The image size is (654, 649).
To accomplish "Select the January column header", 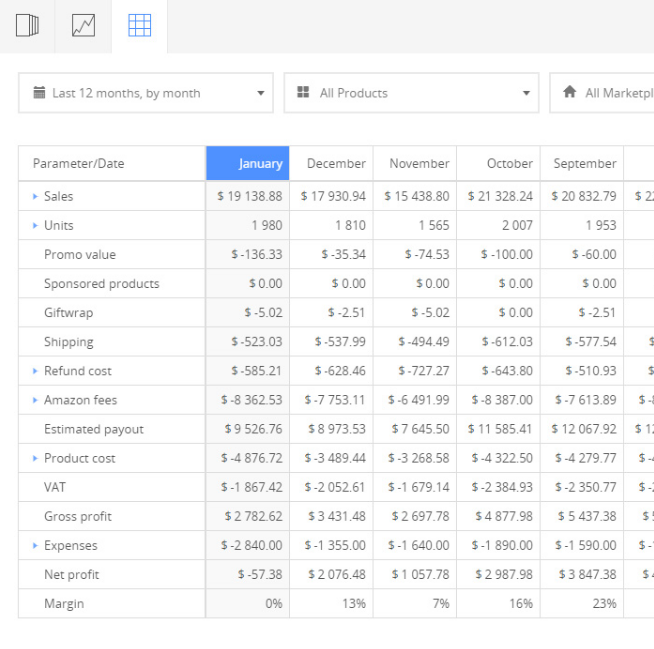I will [x=247, y=163].
